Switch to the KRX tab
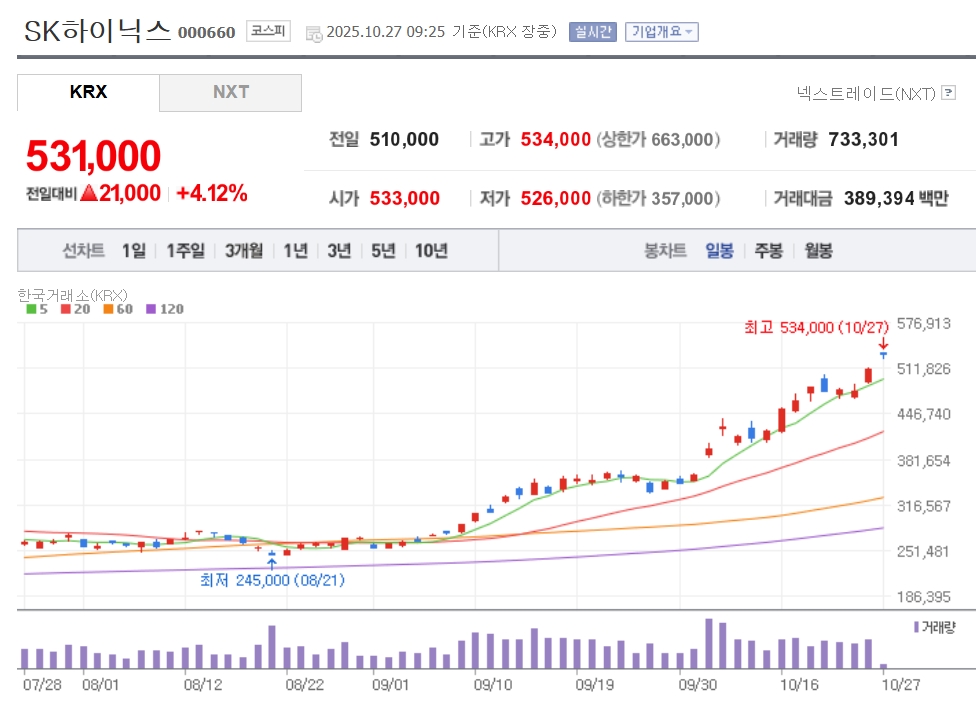The image size is (976, 716). click(x=88, y=92)
